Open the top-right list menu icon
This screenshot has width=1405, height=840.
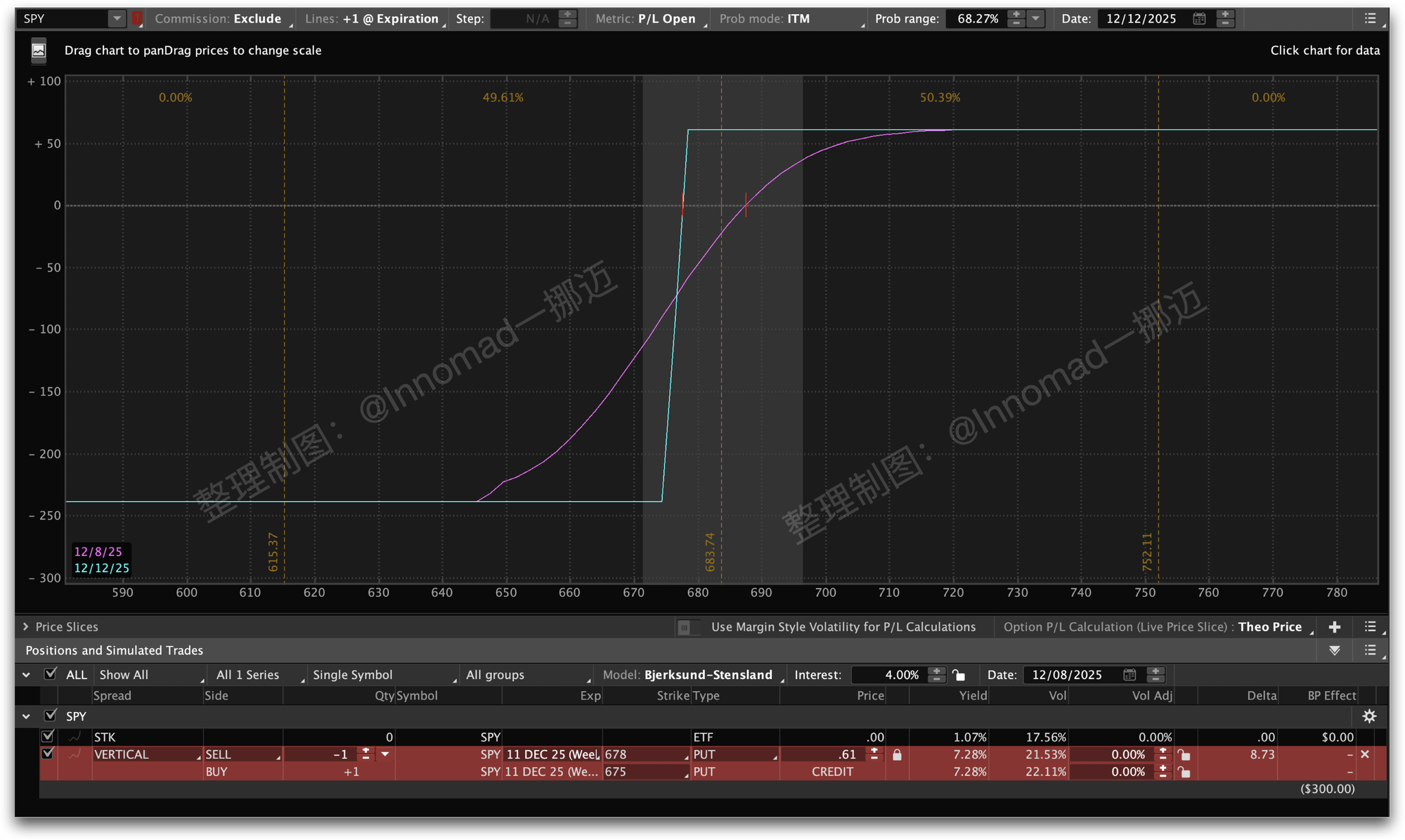pyautogui.click(x=1370, y=19)
